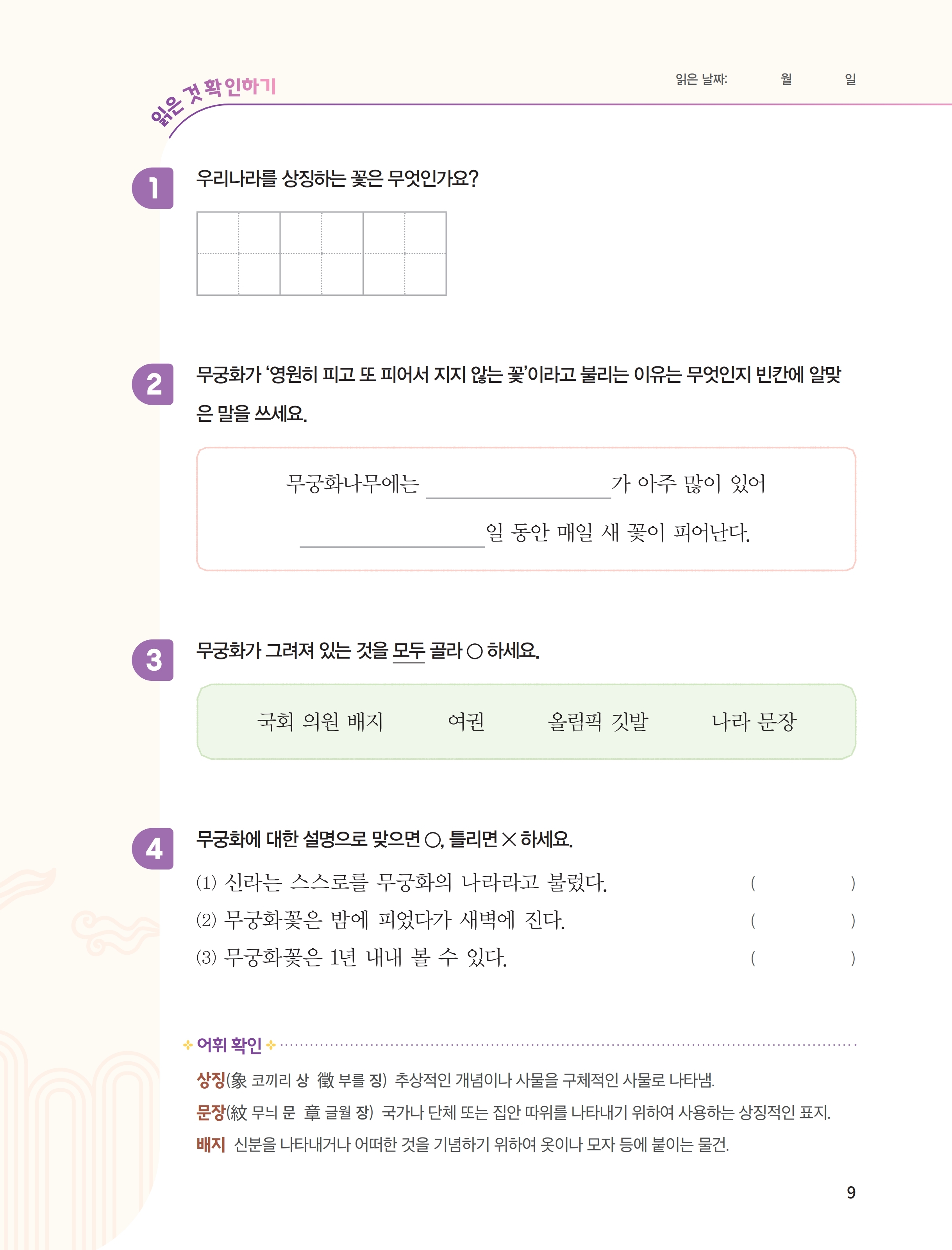Click the answer parentheses for statement (3)
This screenshot has height=1250, width=952.
pyautogui.click(x=803, y=957)
